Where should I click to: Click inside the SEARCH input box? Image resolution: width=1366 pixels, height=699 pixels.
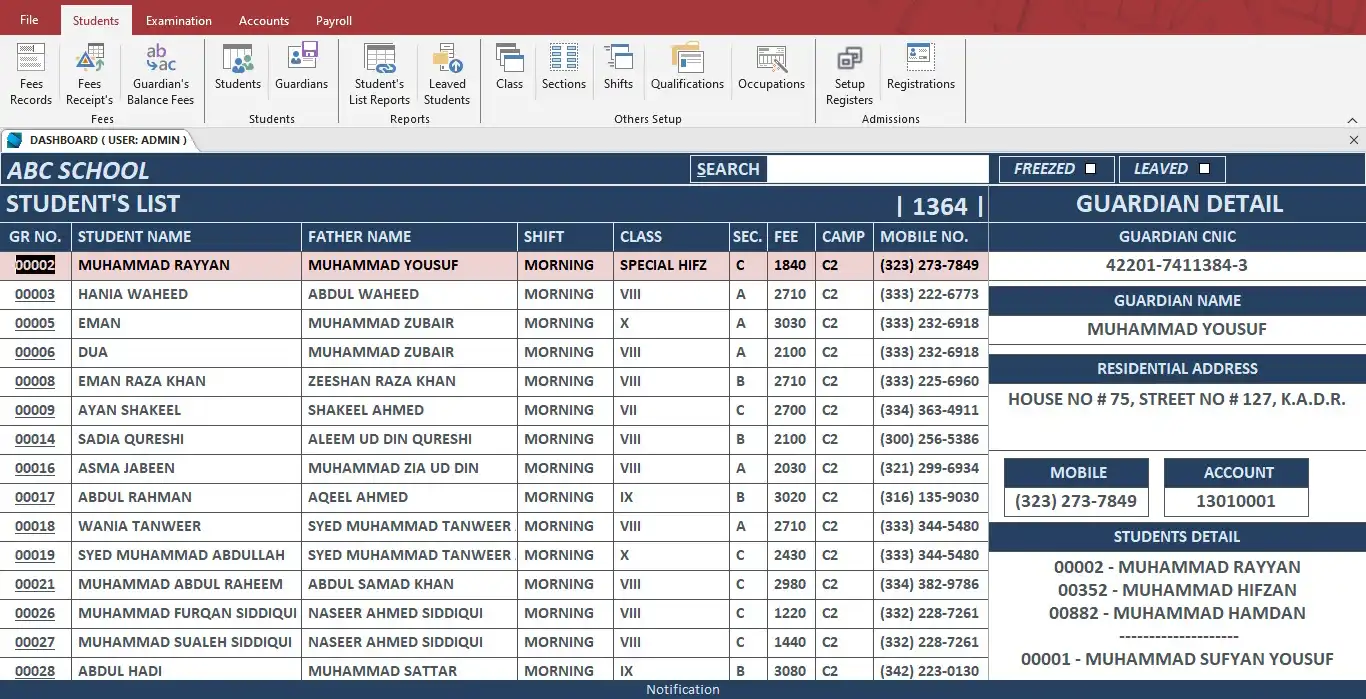tap(880, 169)
